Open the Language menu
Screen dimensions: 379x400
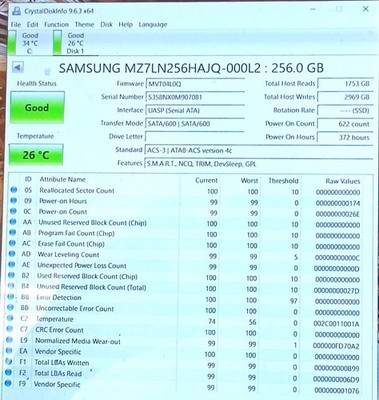[x=153, y=25]
